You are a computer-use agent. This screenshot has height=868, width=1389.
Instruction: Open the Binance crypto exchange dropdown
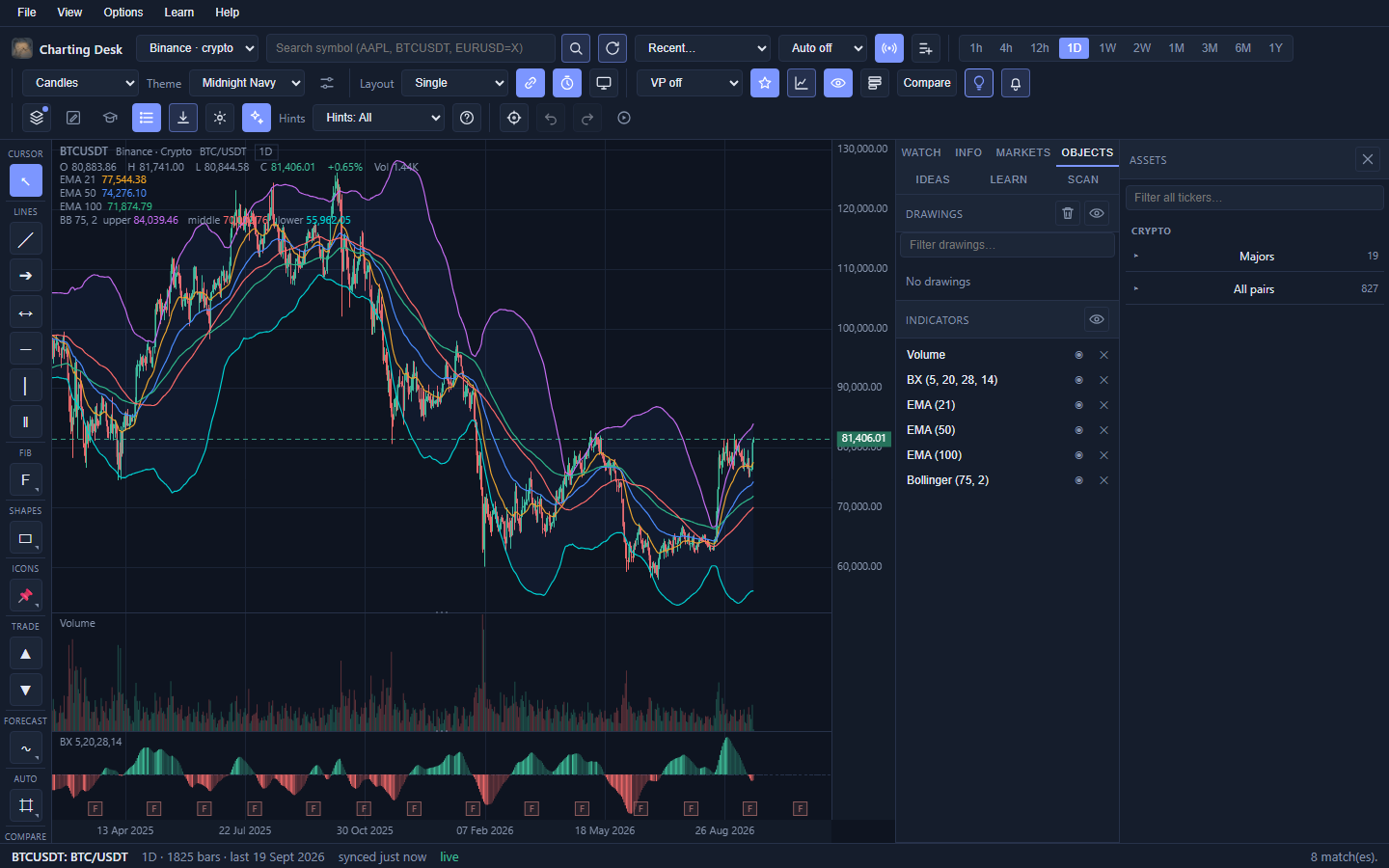tap(198, 48)
